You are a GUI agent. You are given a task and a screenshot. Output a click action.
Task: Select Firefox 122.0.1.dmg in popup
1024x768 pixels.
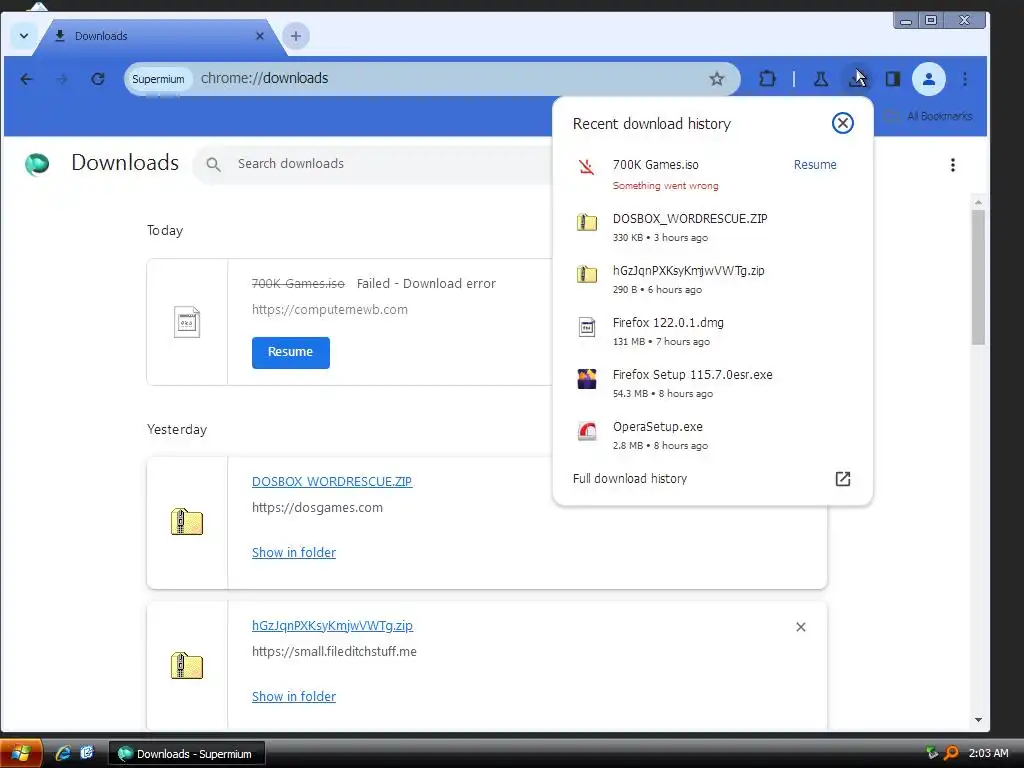tap(712, 331)
